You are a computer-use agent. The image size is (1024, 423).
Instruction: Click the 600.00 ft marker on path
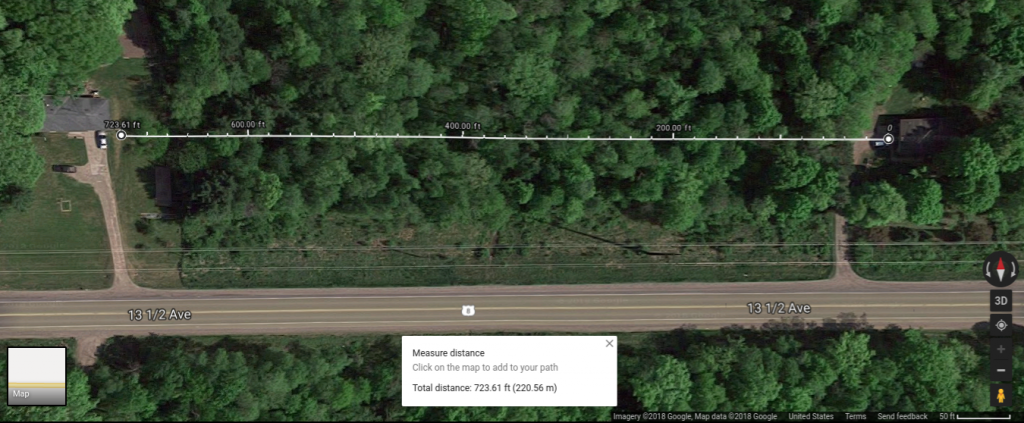click(248, 125)
